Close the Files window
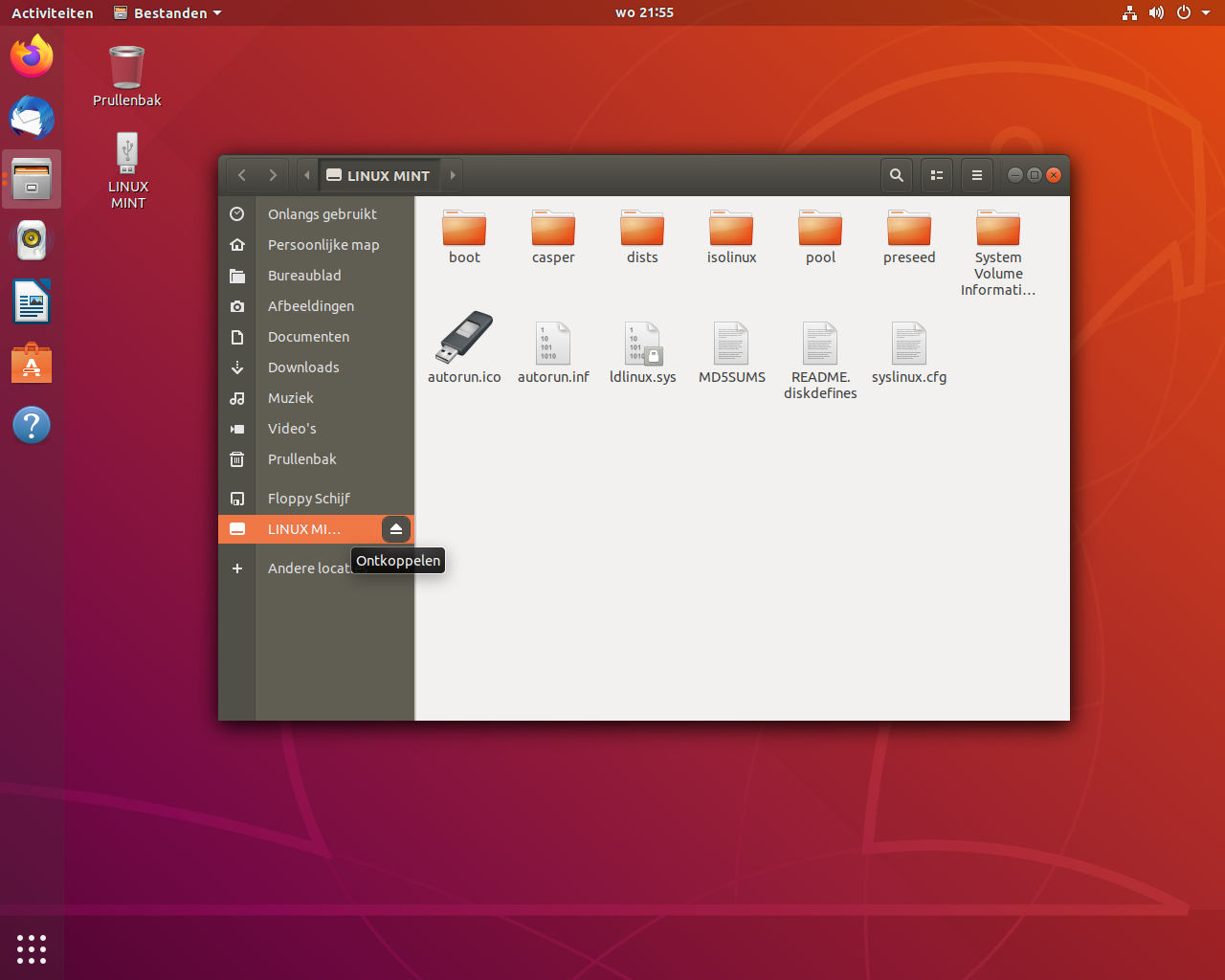The image size is (1225, 980). pyautogui.click(x=1054, y=175)
